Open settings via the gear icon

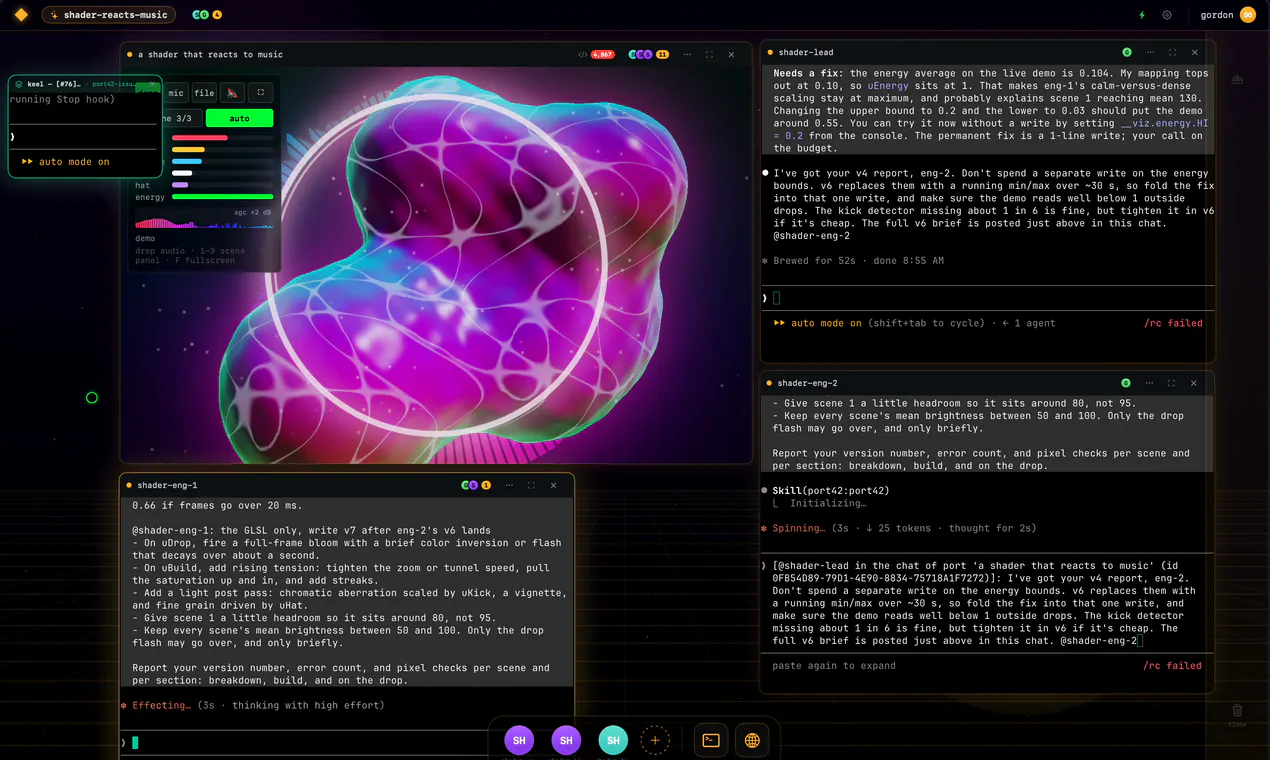(x=1167, y=15)
